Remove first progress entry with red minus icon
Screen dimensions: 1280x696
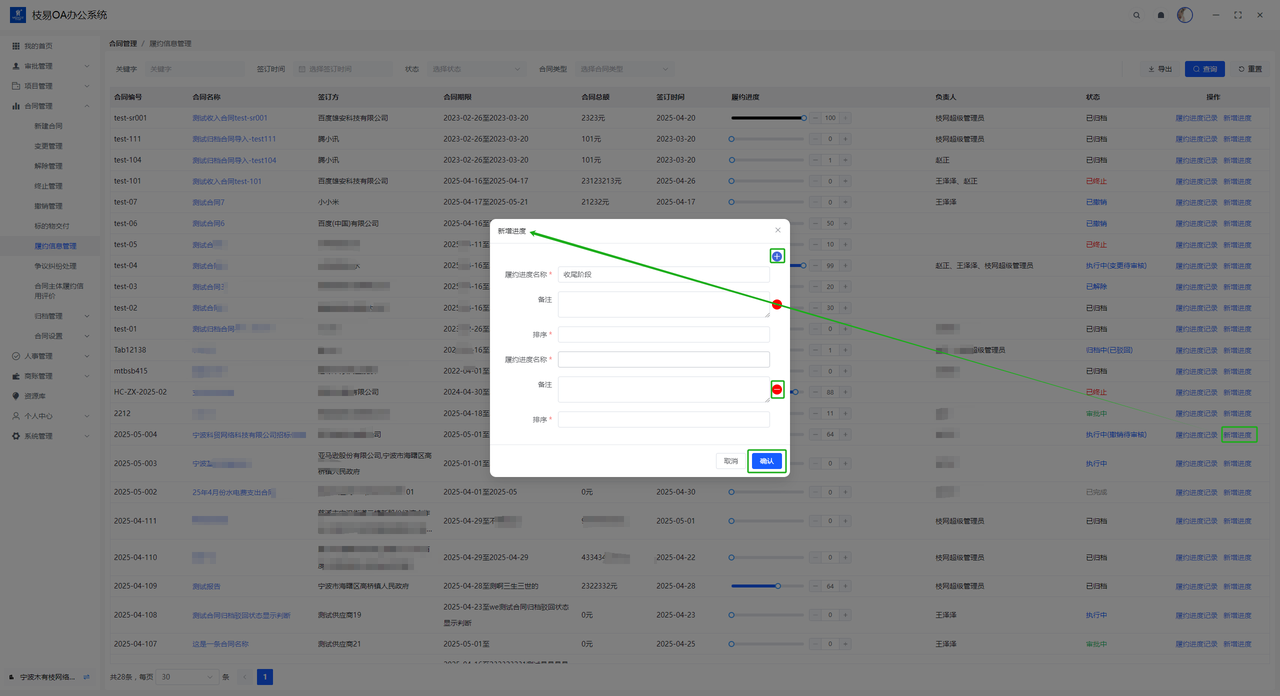pyautogui.click(x=777, y=304)
